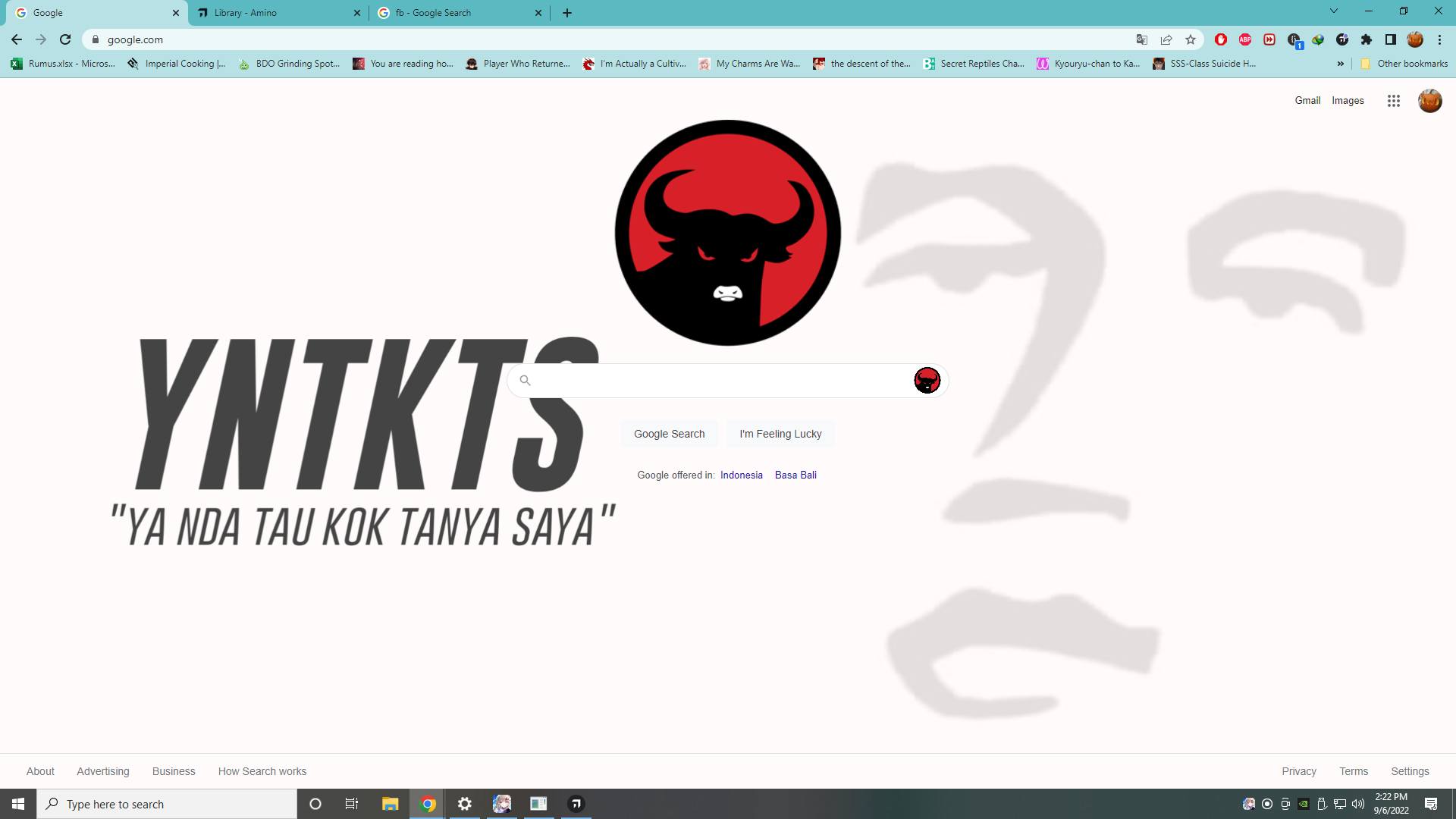Open Chrome's three-dot menu
Viewport: 1456px width, 819px height.
pos(1439,39)
